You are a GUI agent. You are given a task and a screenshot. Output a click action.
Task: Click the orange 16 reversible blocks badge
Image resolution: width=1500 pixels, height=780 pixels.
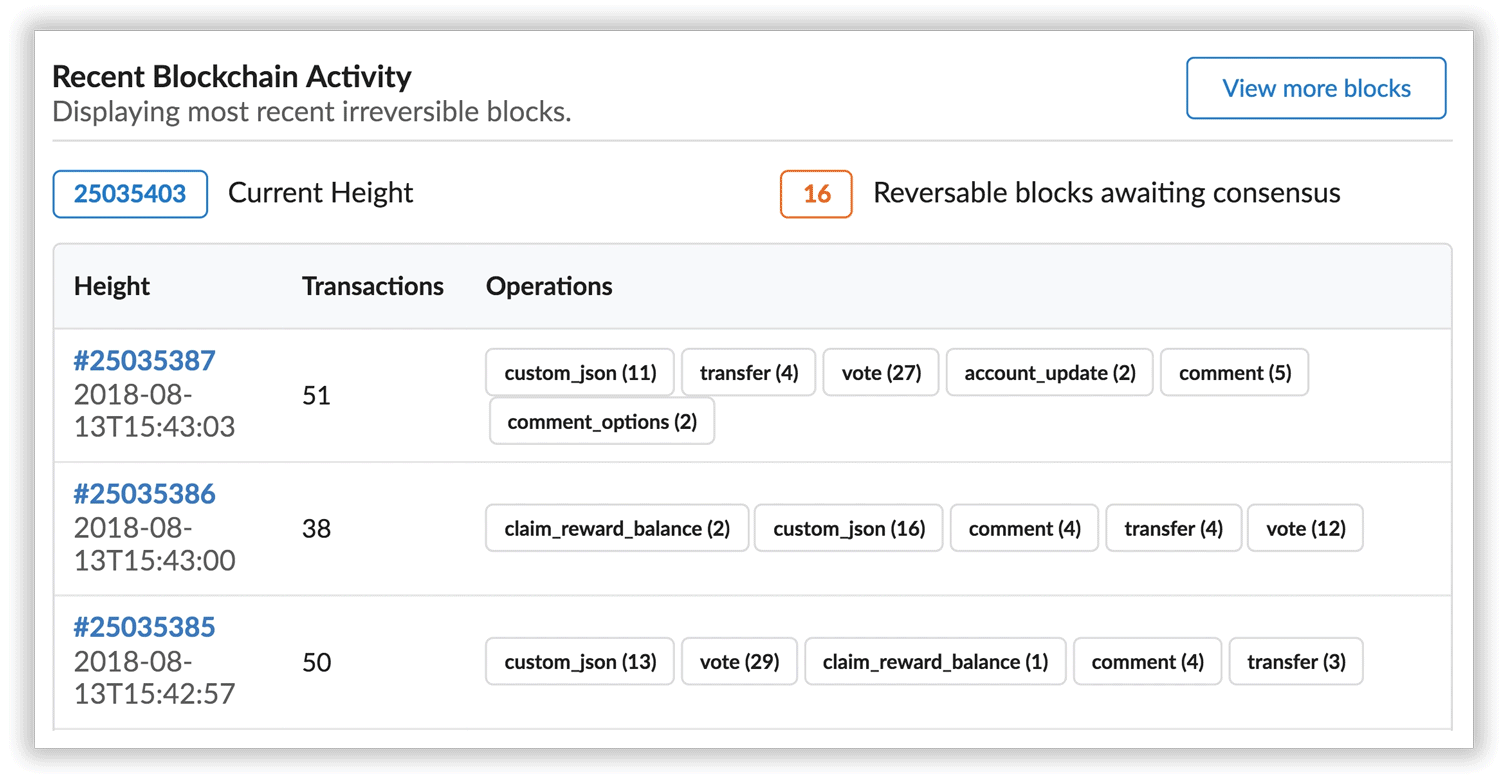click(816, 194)
